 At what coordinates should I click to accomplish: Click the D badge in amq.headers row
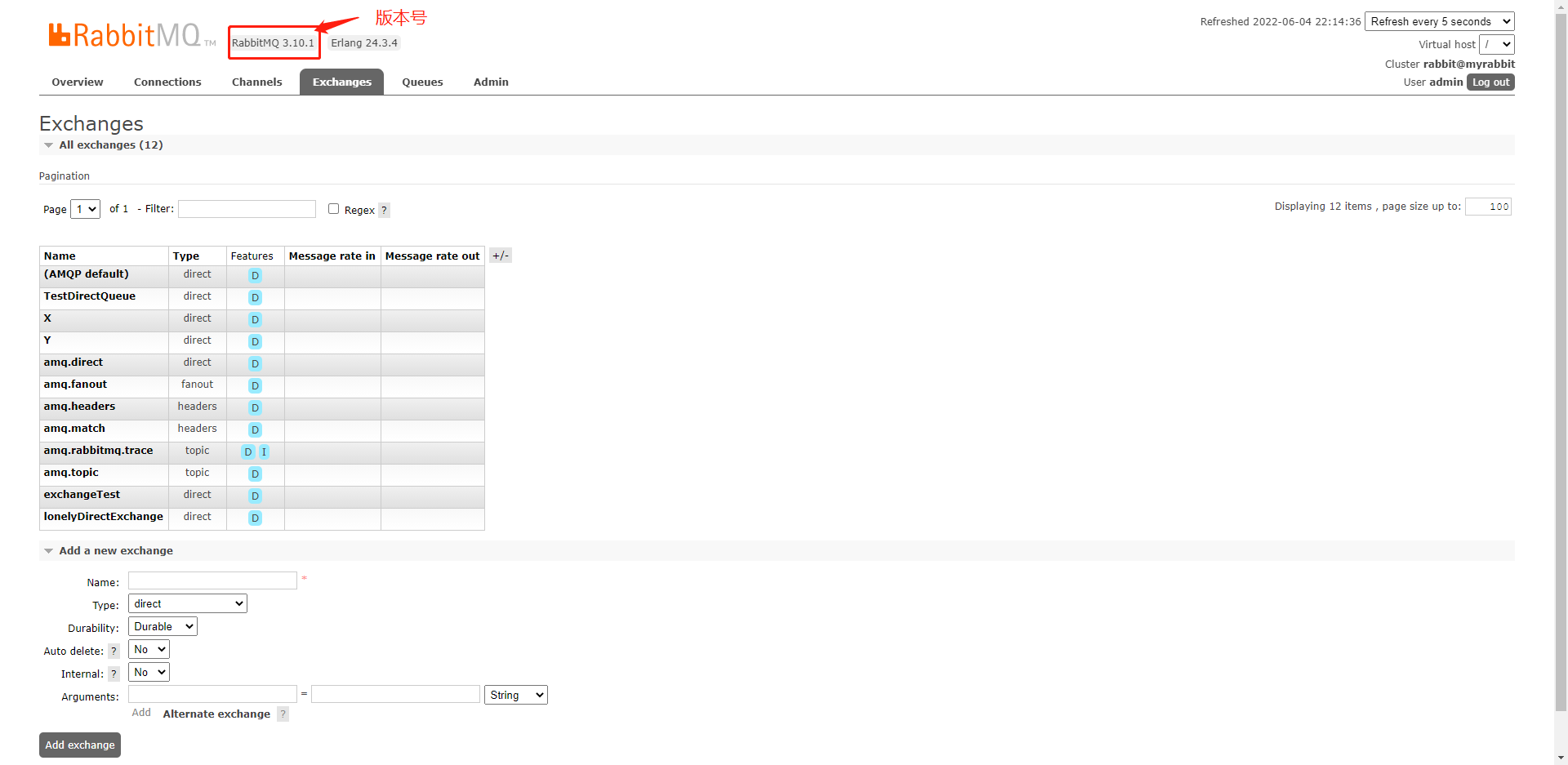[x=255, y=408]
